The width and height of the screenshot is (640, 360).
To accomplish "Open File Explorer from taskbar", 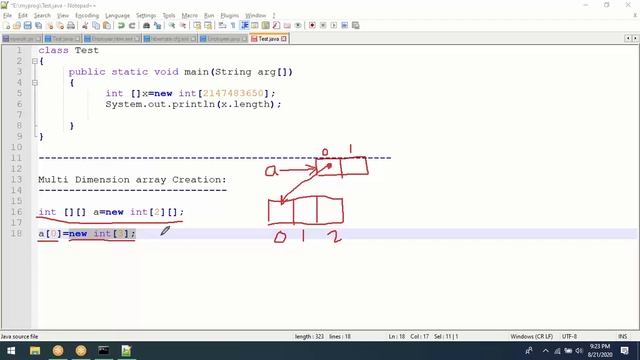I will point(35,351).
